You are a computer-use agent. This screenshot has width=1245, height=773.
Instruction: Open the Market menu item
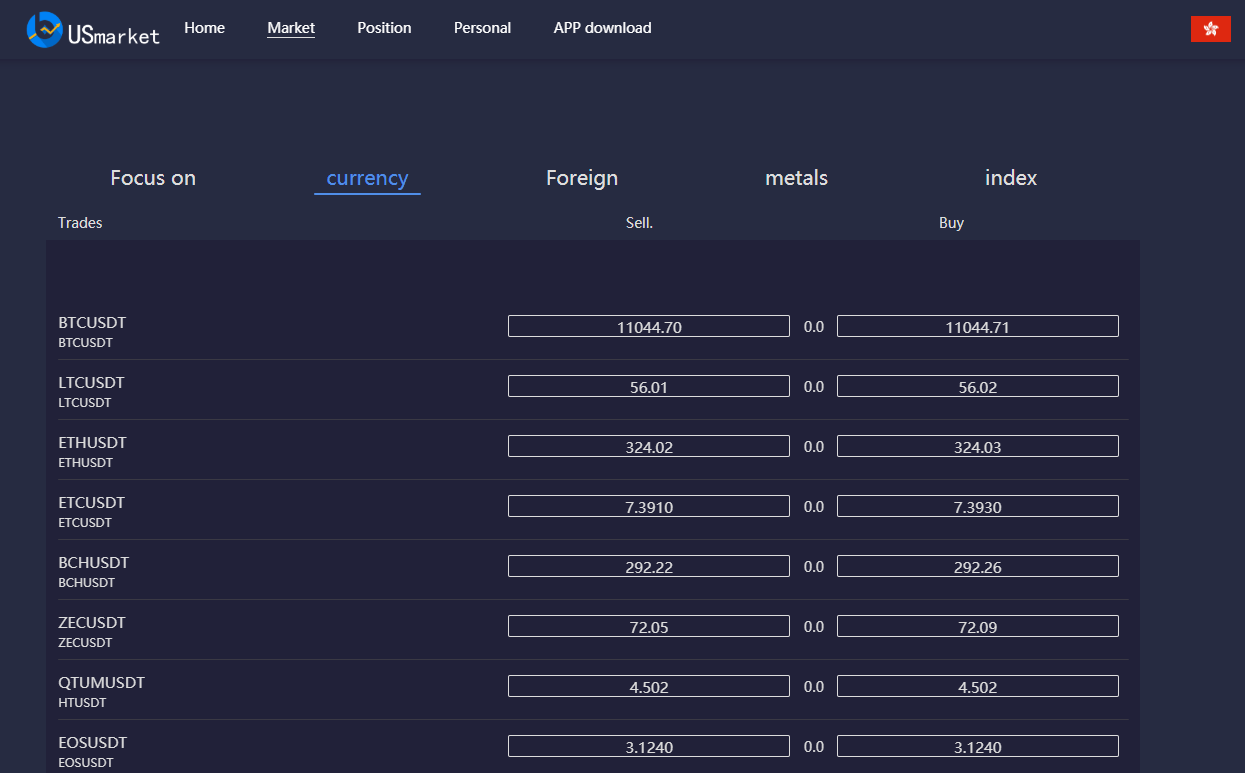coord(291,28)
